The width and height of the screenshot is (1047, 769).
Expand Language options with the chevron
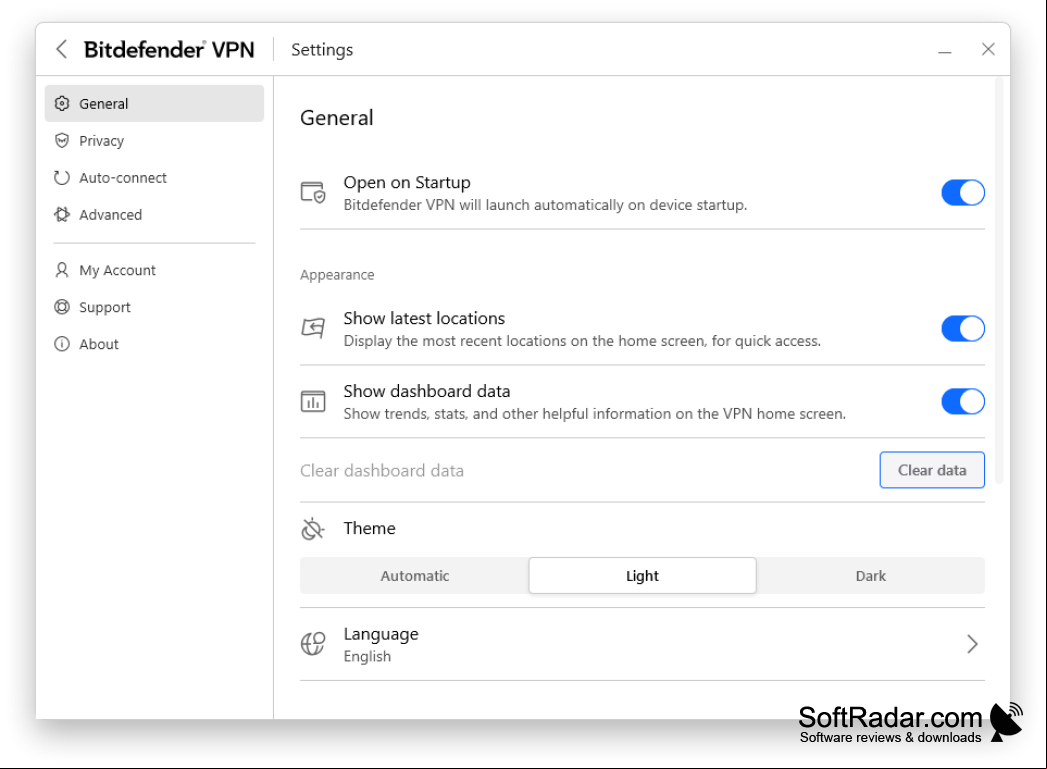click(x=972, y=644)
